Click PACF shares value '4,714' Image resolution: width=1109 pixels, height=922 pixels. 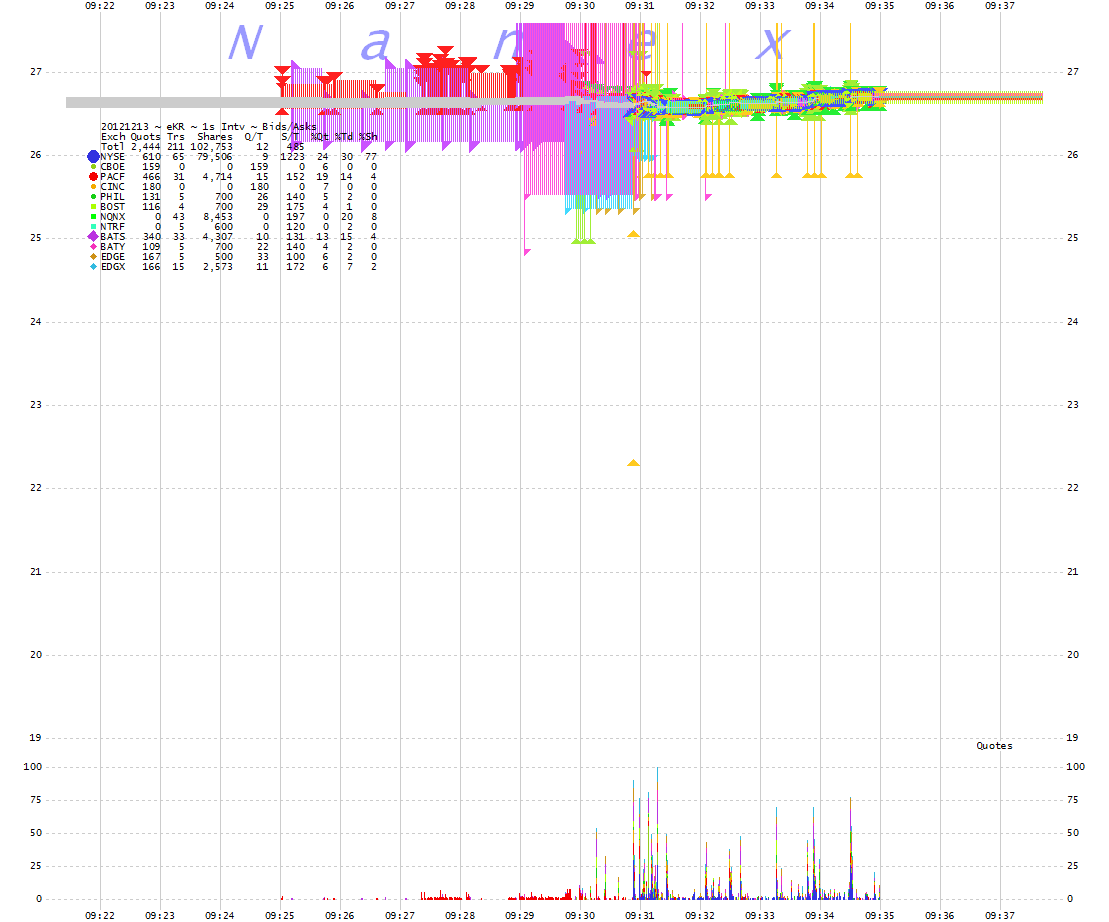coord(218,177)
